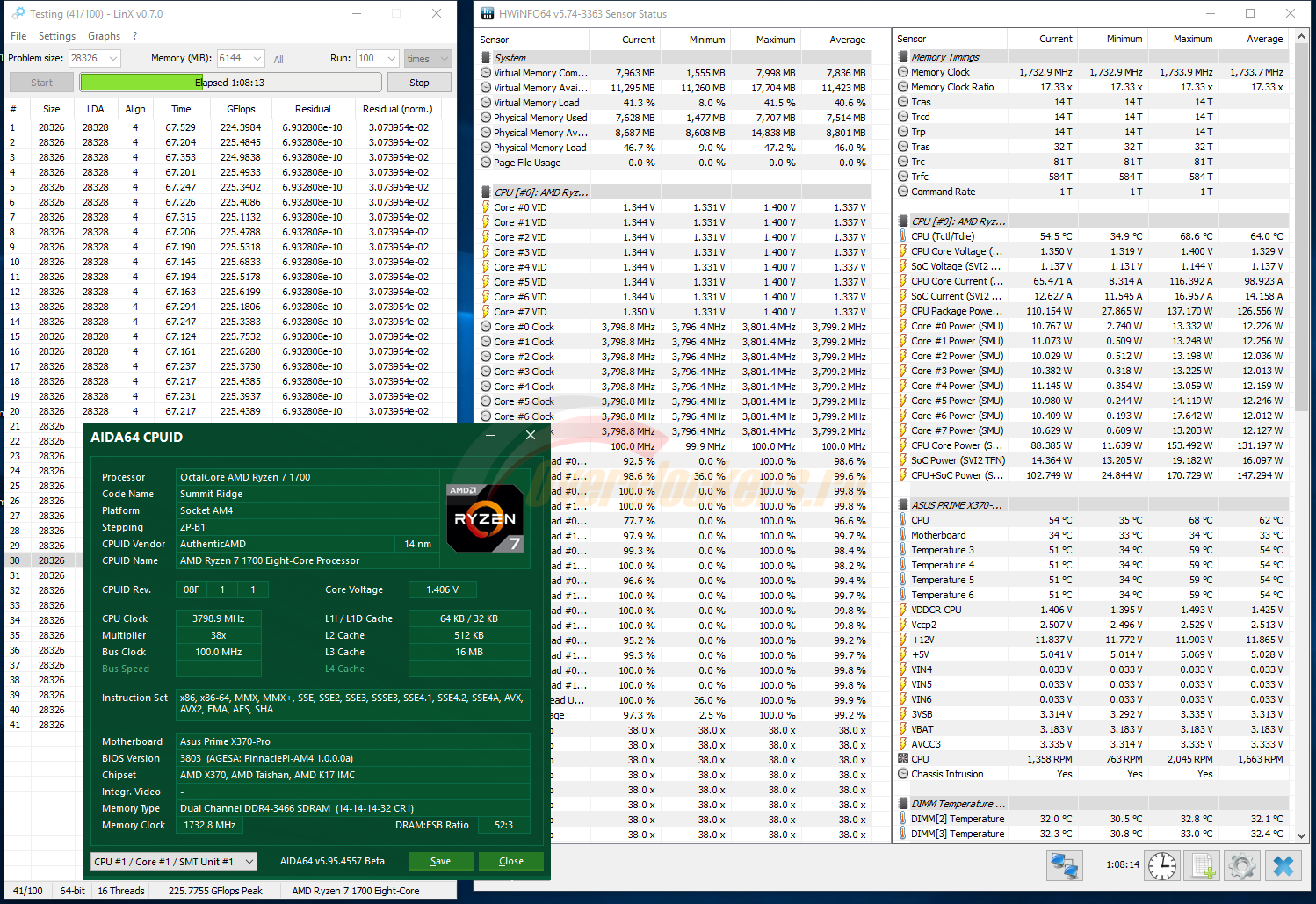Click the DIMM Temperature group chip icon

pyautogui.click(x=903, y=804)
